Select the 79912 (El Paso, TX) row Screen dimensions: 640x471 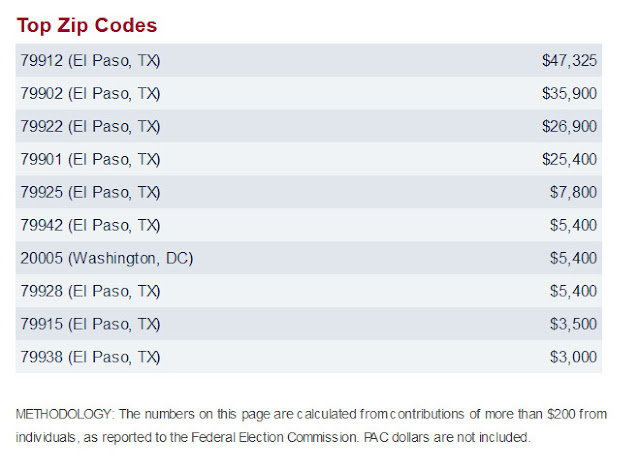(x=309, y=60)
